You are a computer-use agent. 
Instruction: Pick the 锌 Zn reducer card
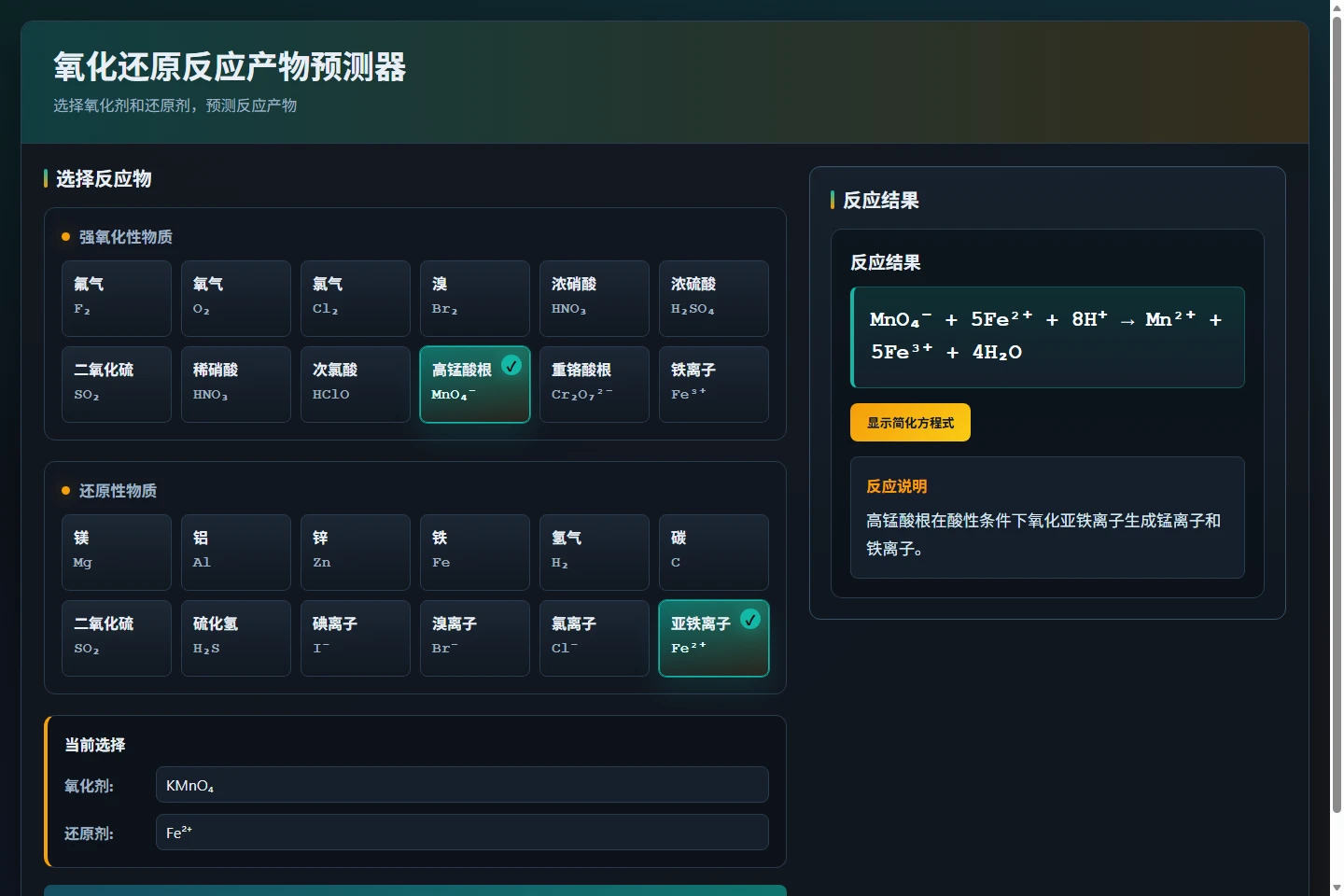pyautogui.click(x=356, y=553)
